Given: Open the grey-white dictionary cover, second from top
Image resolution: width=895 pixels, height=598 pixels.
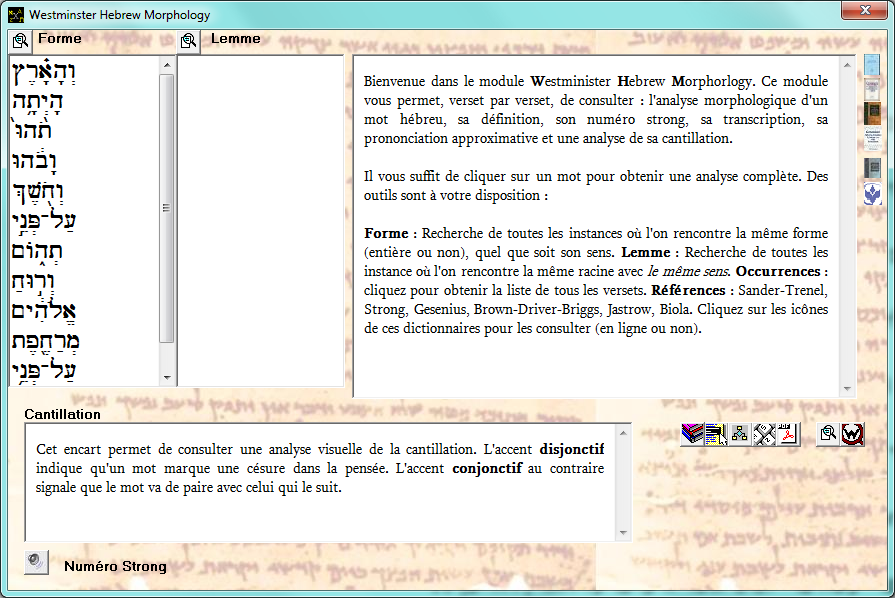Looking at the screenshot, I should point(872,89).
